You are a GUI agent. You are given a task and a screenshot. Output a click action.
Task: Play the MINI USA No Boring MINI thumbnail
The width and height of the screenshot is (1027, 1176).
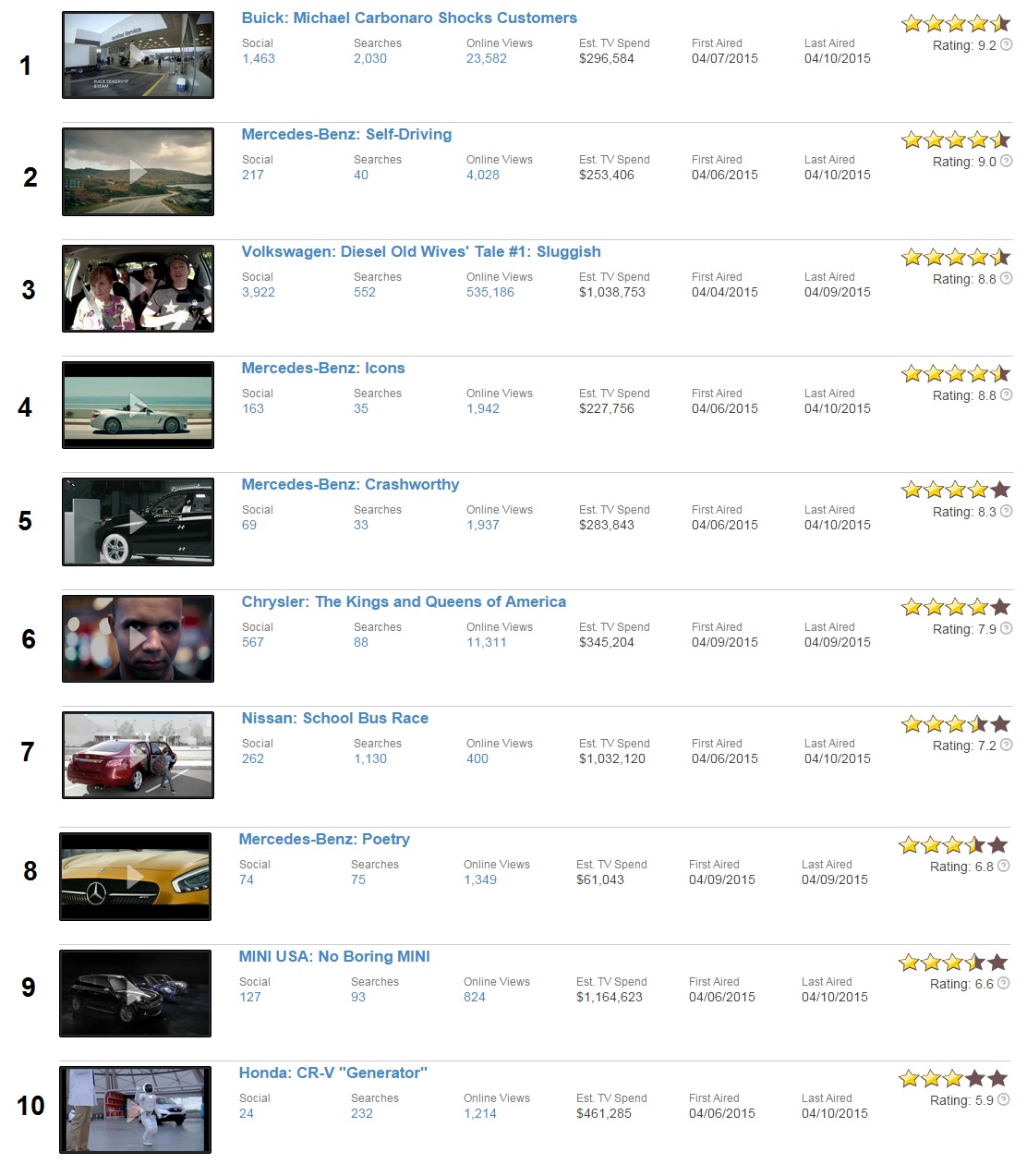[135, 993]
